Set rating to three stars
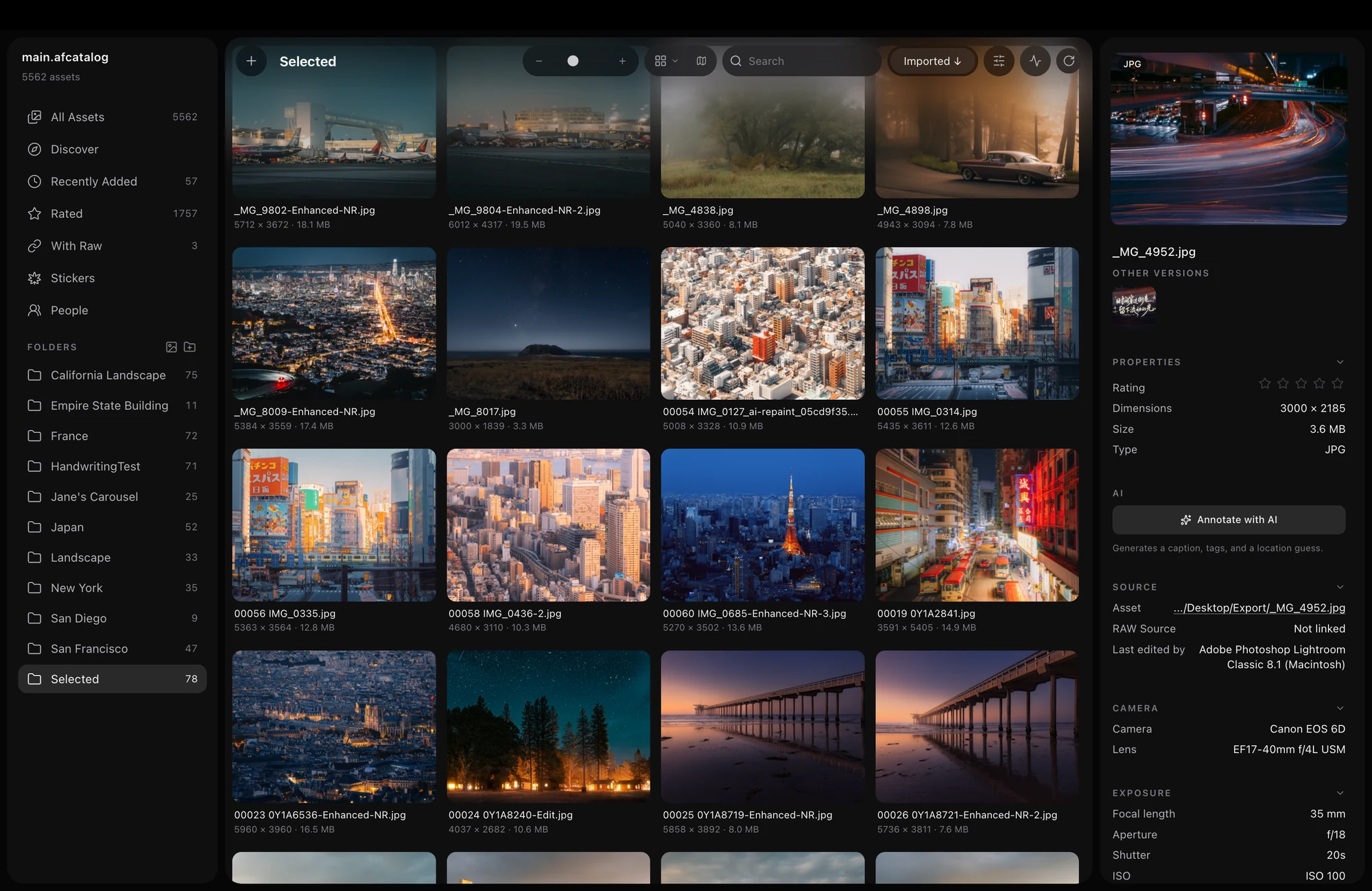Viewport: 1372px width, 891px height. pyautogui.click(x=1301, y=383)
